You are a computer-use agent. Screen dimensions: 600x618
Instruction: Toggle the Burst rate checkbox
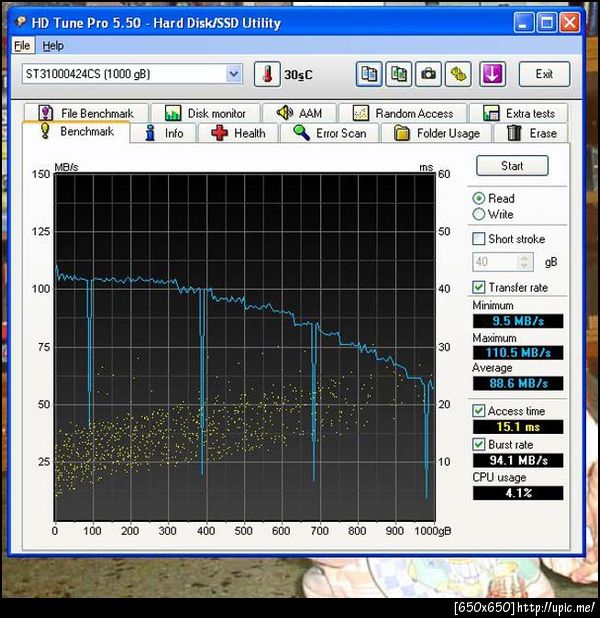(x=479, y=445)
